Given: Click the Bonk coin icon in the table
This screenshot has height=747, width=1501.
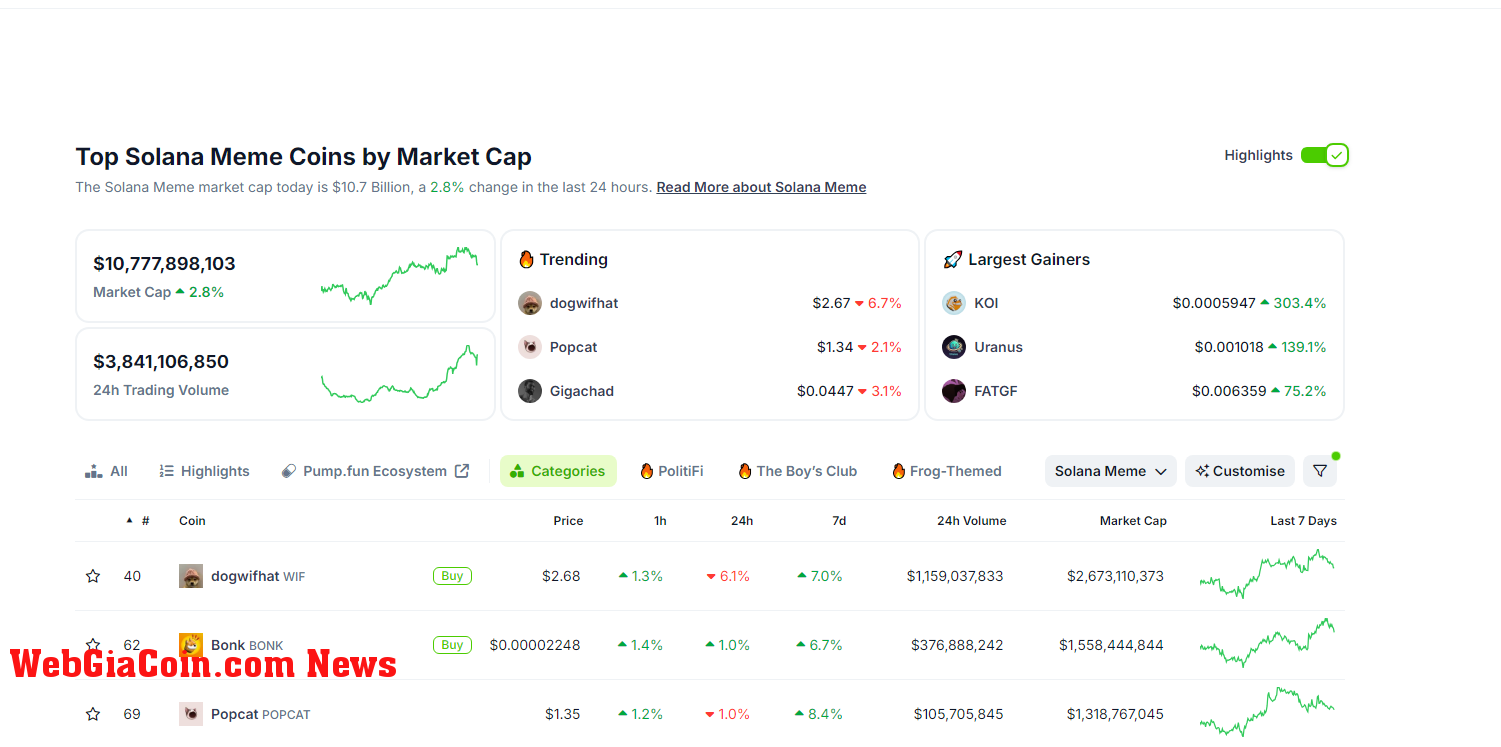Looking at the screenshot, I should [191, 645].
